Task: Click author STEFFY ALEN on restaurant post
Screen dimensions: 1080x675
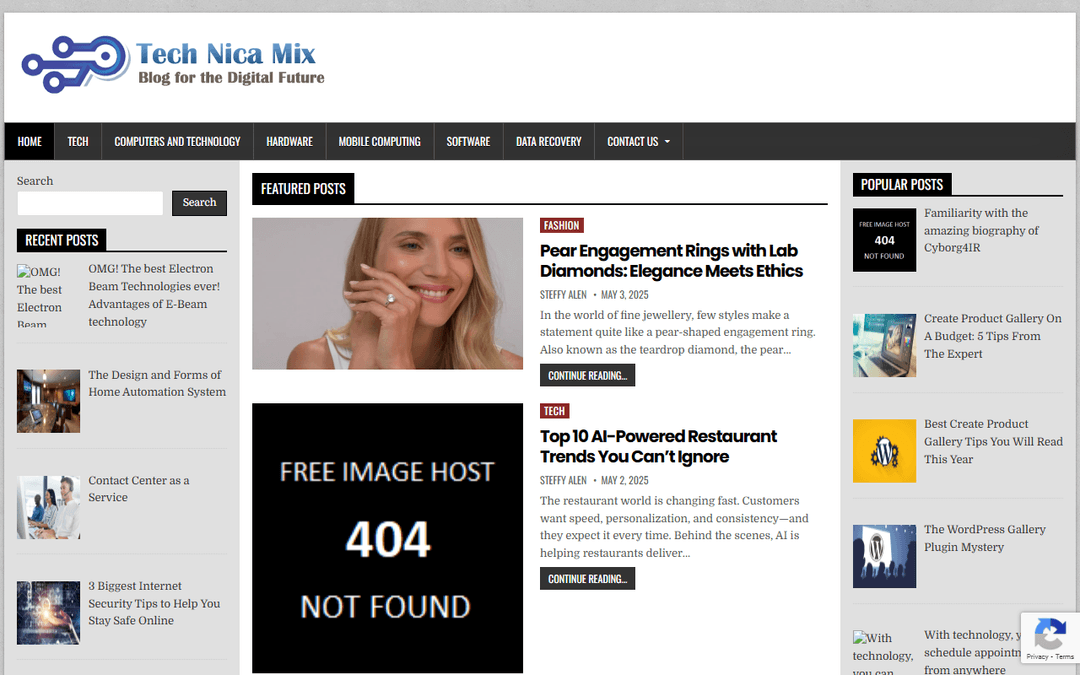Action: coord(563,480)
